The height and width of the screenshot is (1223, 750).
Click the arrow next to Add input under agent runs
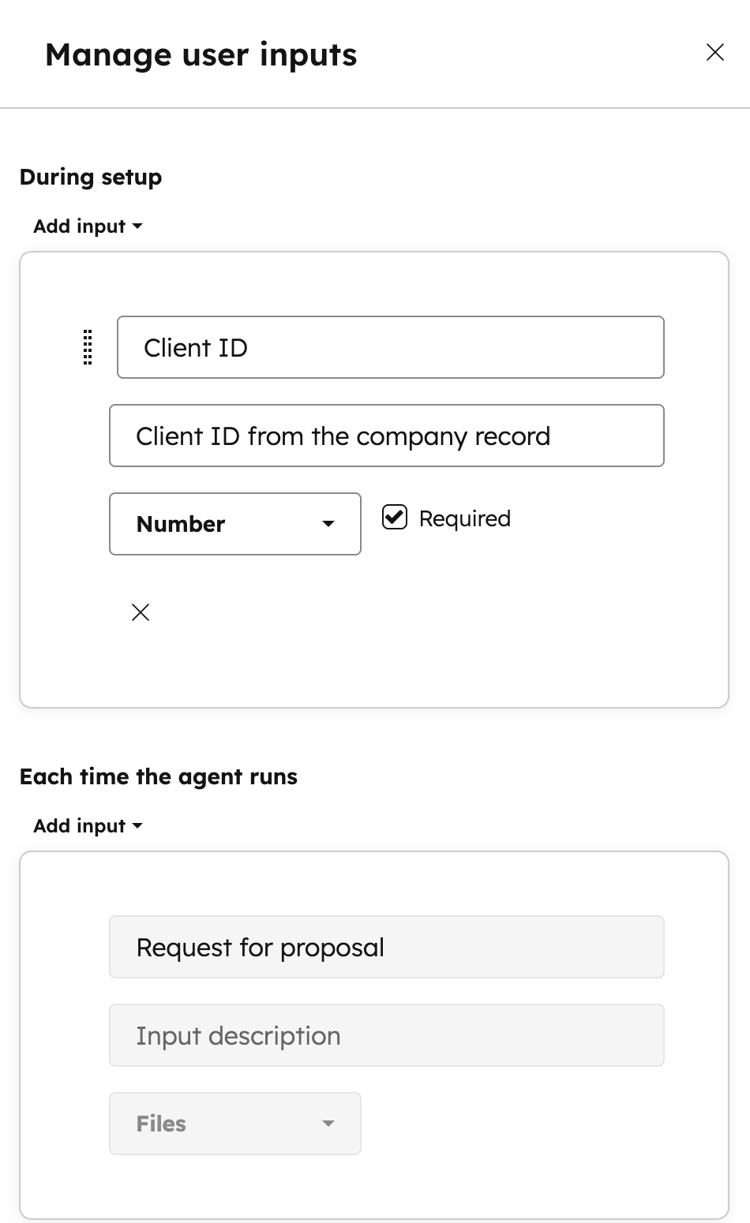coord(138,826)
